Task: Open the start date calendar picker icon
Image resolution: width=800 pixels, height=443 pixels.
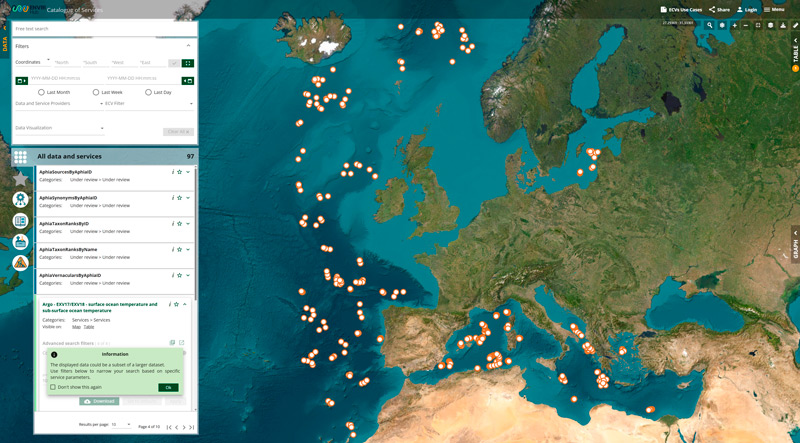Action: click(x=21, y=81)
